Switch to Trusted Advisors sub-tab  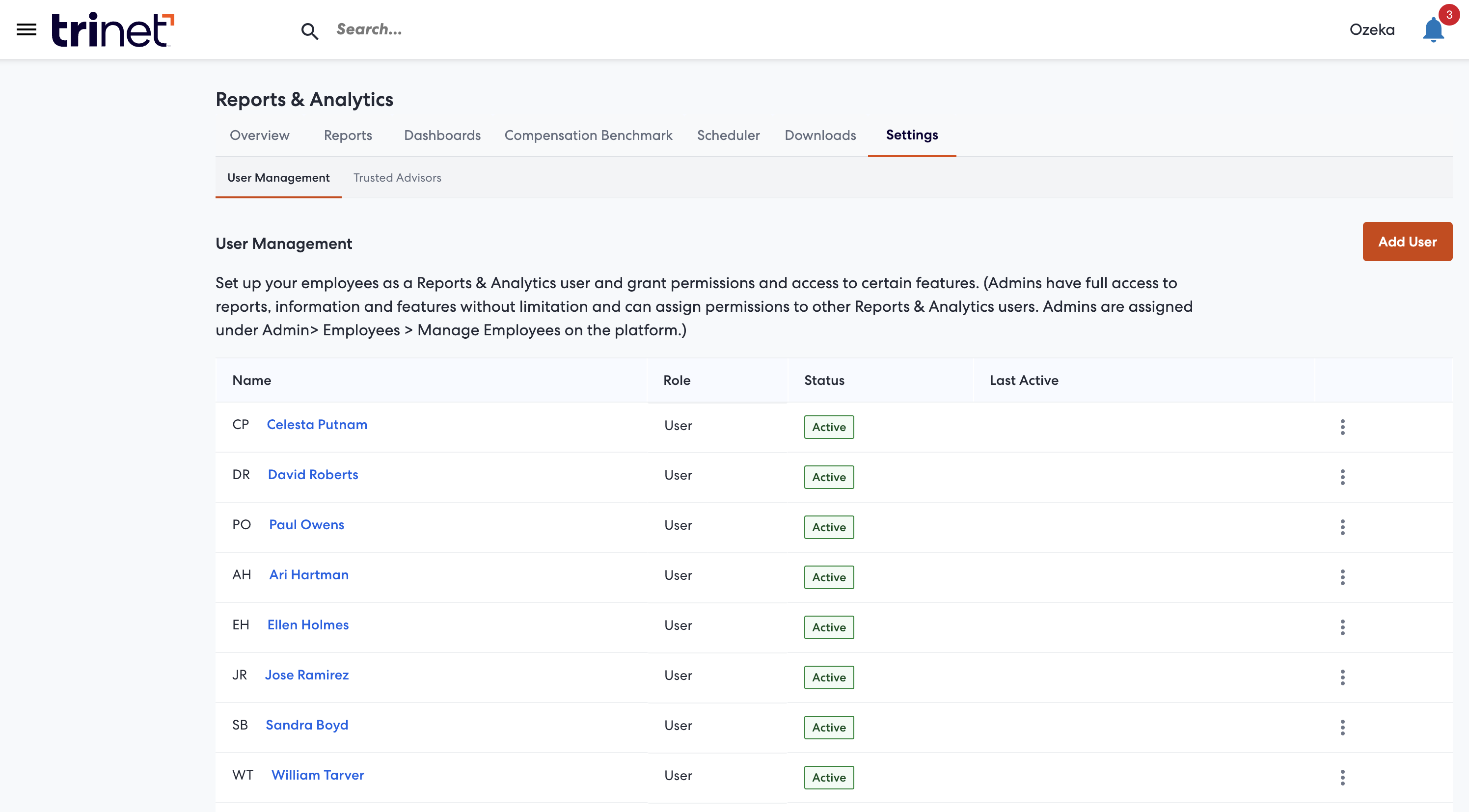[397, 178]
